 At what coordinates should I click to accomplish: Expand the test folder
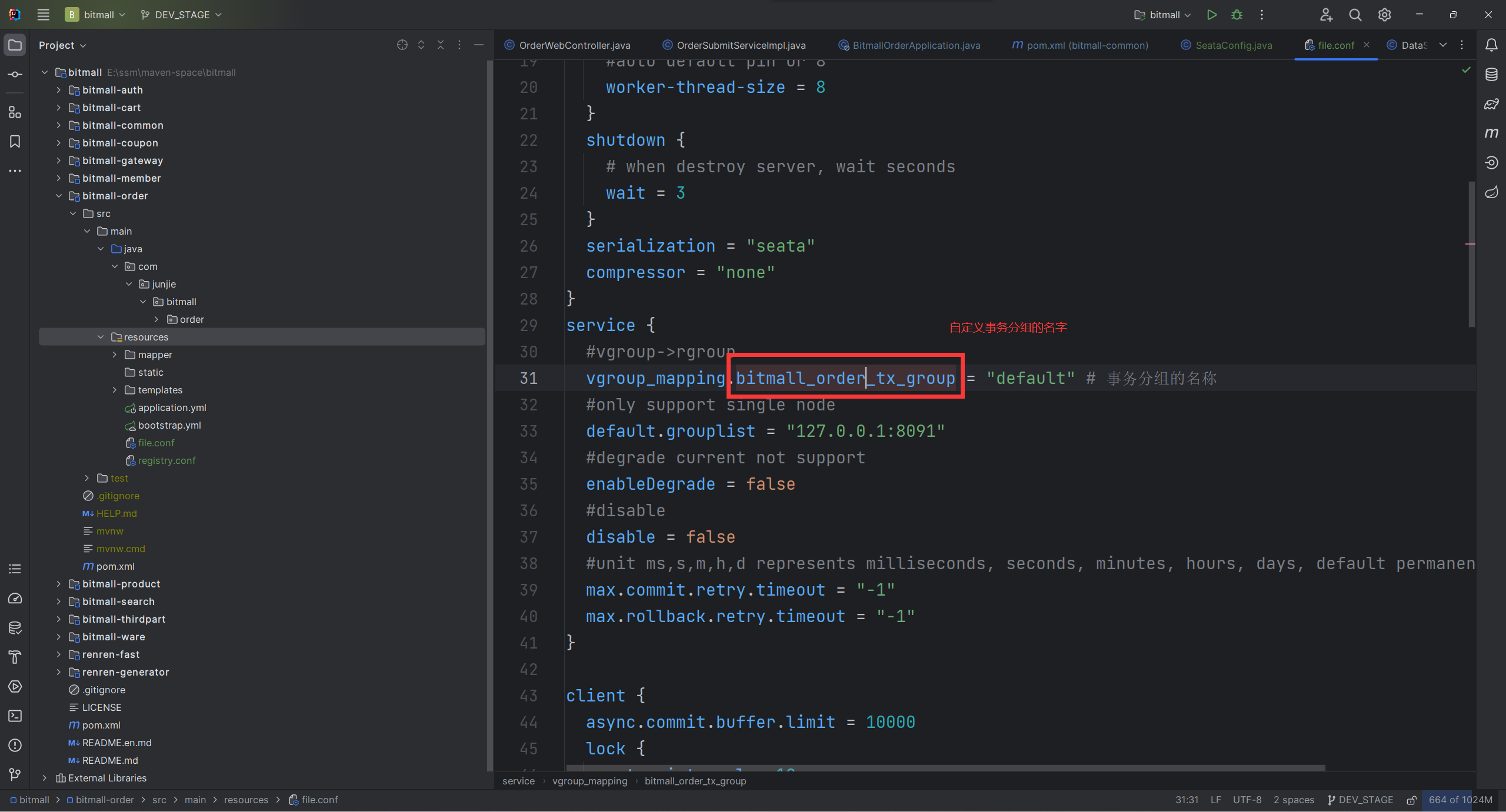(x=86, y=478)
